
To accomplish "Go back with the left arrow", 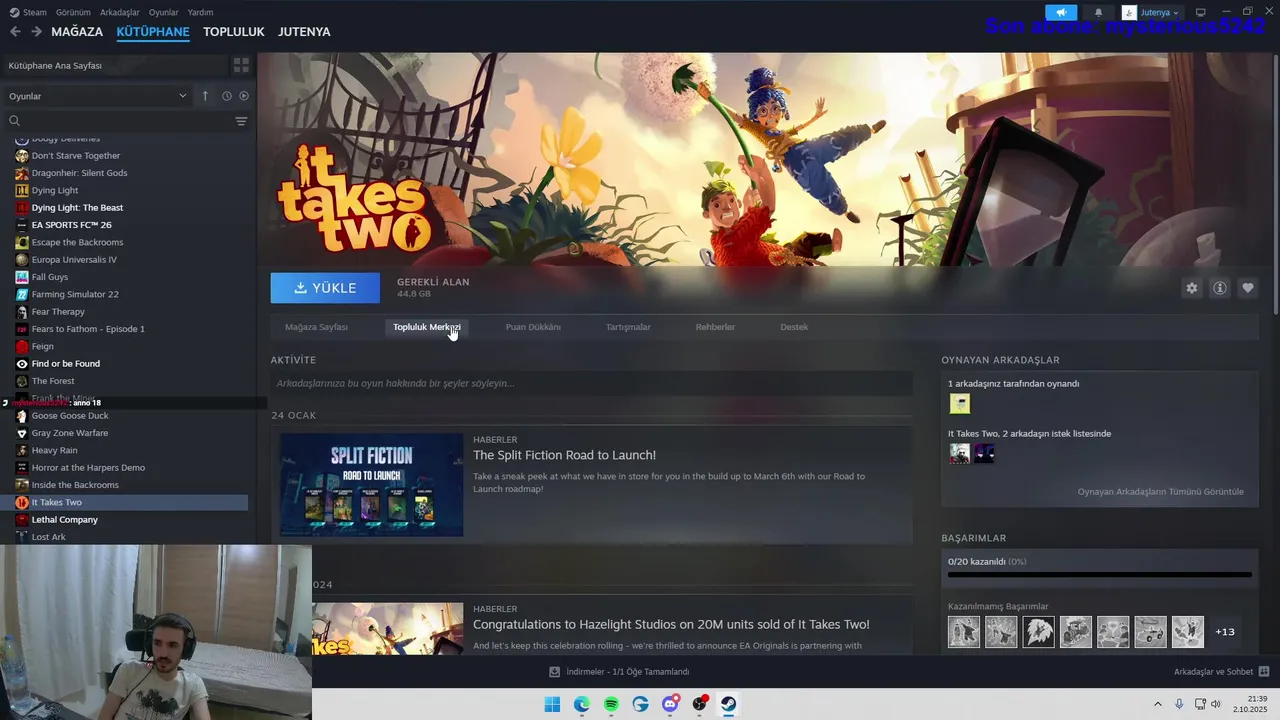I will tap(15, 32).
